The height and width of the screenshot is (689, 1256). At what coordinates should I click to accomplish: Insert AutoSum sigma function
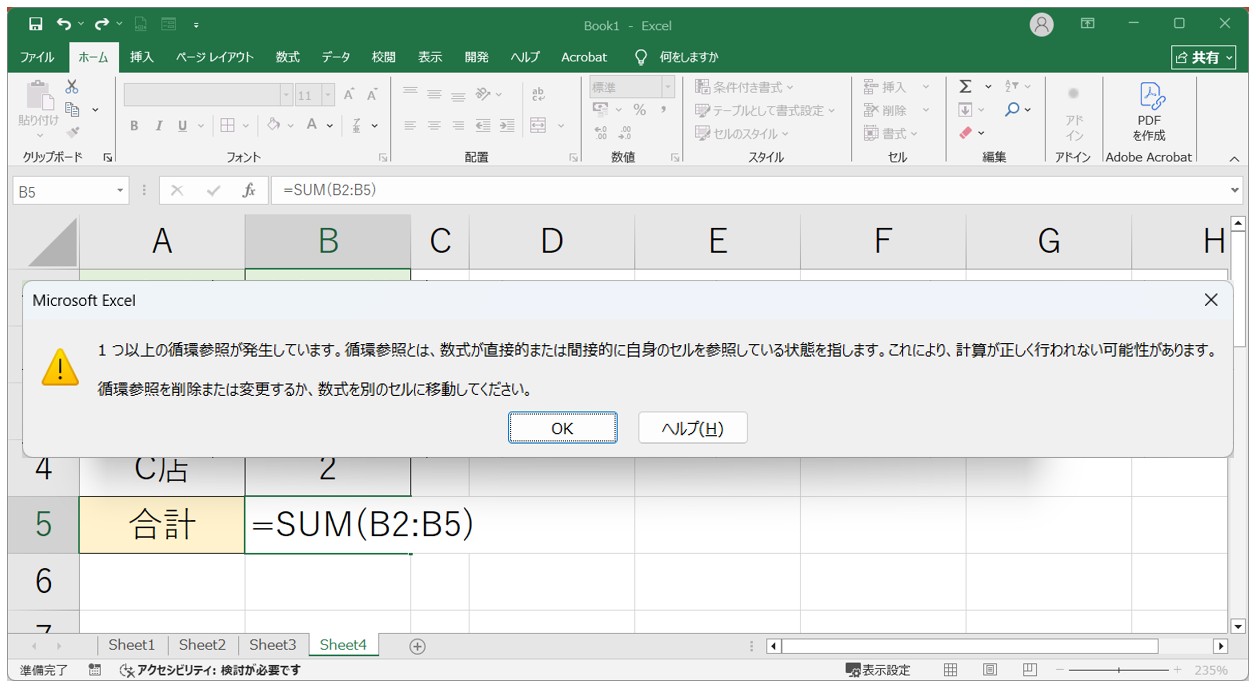tap(965, 87)
